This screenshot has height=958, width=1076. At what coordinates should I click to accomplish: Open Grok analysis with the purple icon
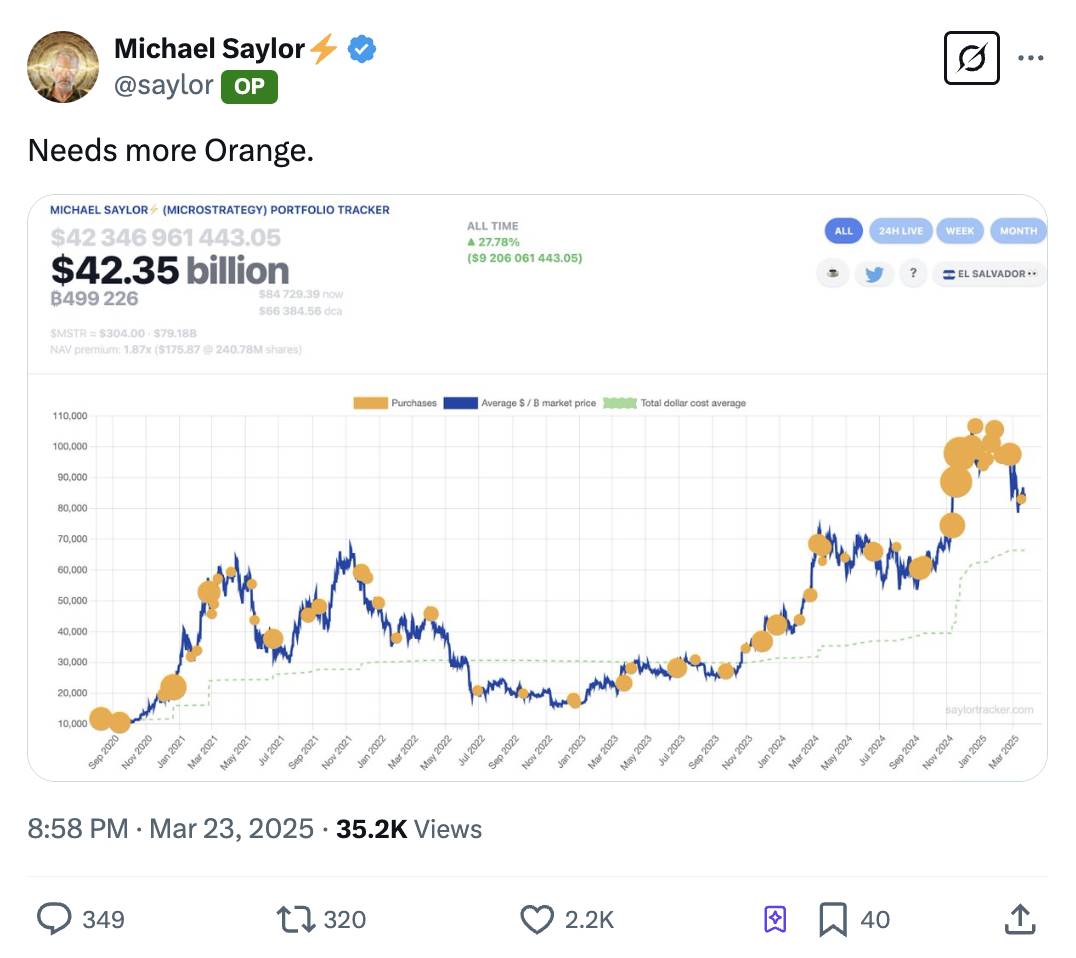[x=775, y=918]
